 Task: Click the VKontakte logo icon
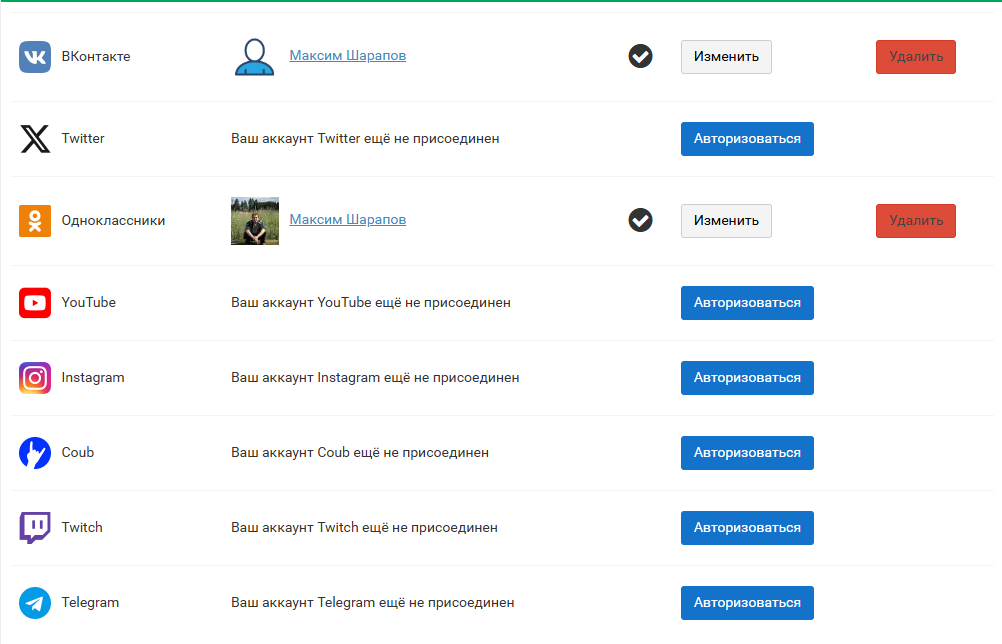click(x=35, y=57)
